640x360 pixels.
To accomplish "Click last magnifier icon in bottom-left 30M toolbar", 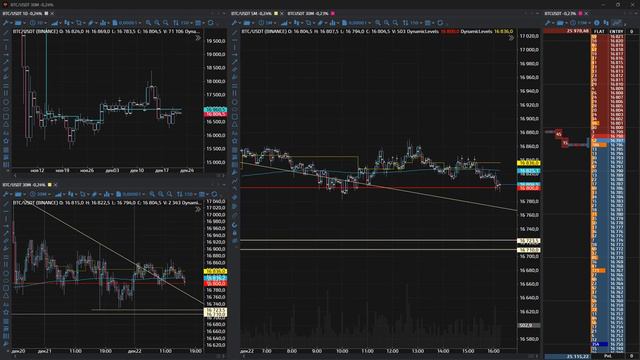I will (x=169, y=194).
